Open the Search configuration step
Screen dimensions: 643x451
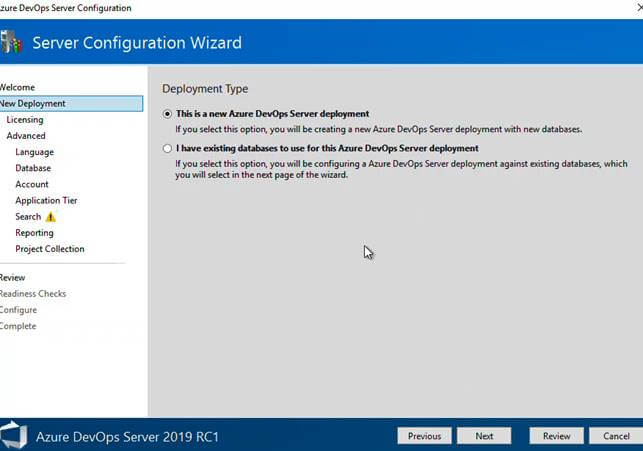[28, 217]
